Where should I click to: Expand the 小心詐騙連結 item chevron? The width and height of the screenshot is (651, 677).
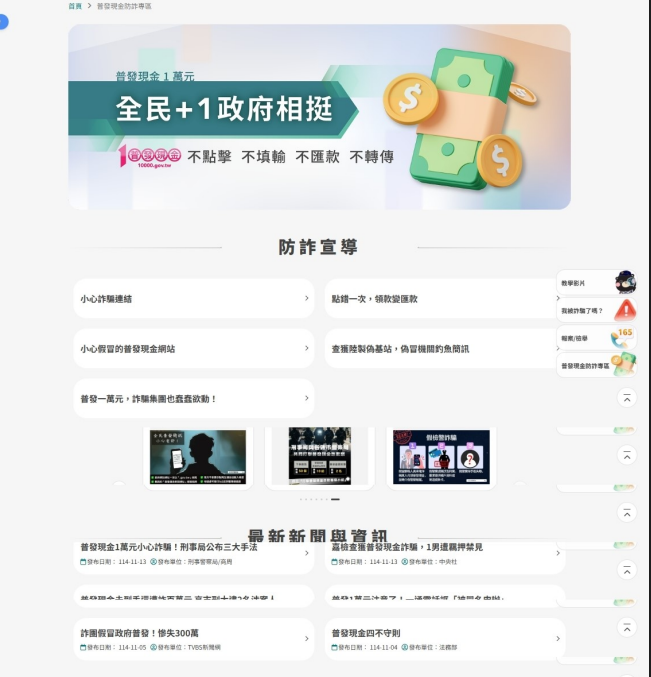pos(306,298)
